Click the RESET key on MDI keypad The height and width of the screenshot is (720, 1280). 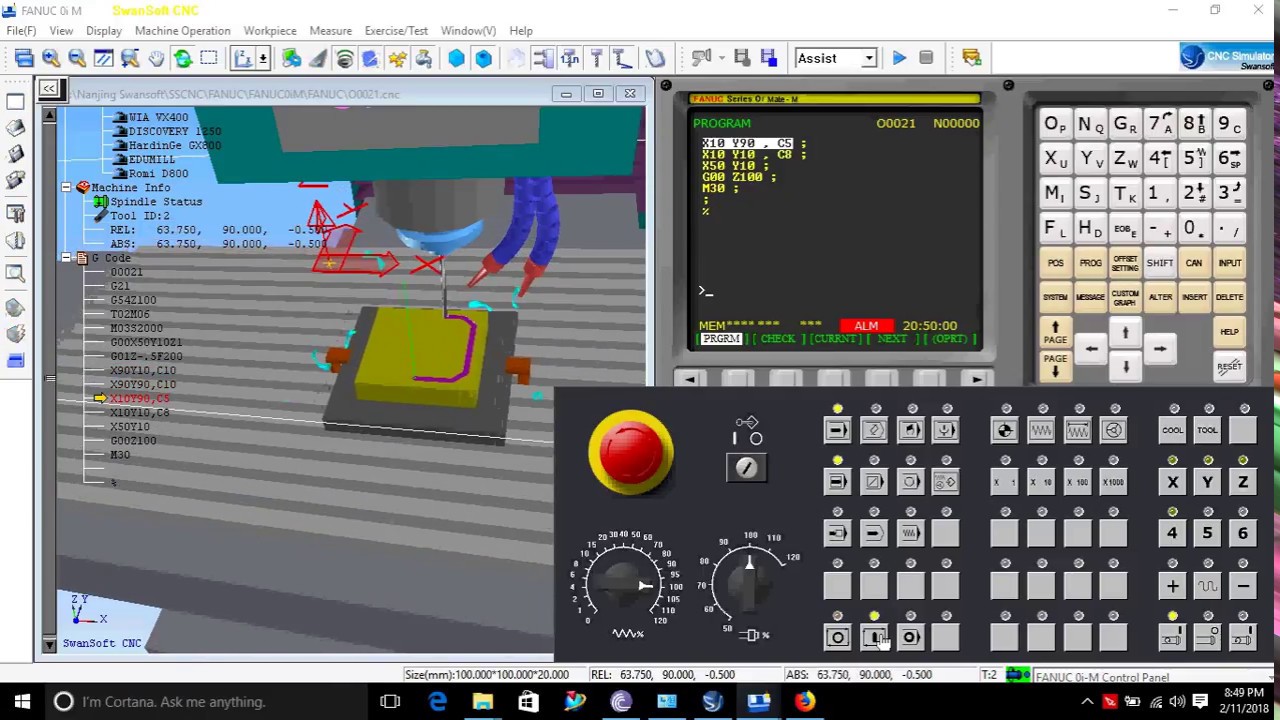[1229, 367]
